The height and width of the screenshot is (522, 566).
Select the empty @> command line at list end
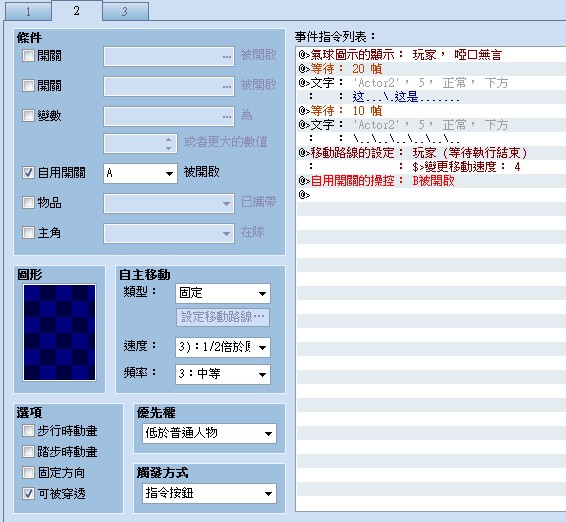point(431,195)
